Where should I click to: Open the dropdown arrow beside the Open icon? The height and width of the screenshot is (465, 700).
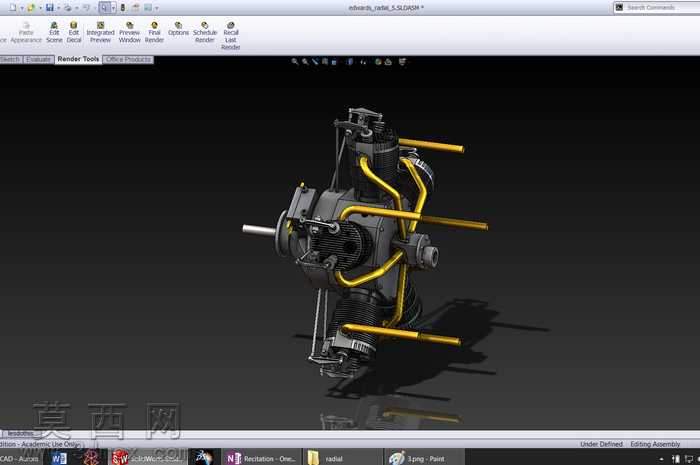pyautogui.click(x=40, y=8)
